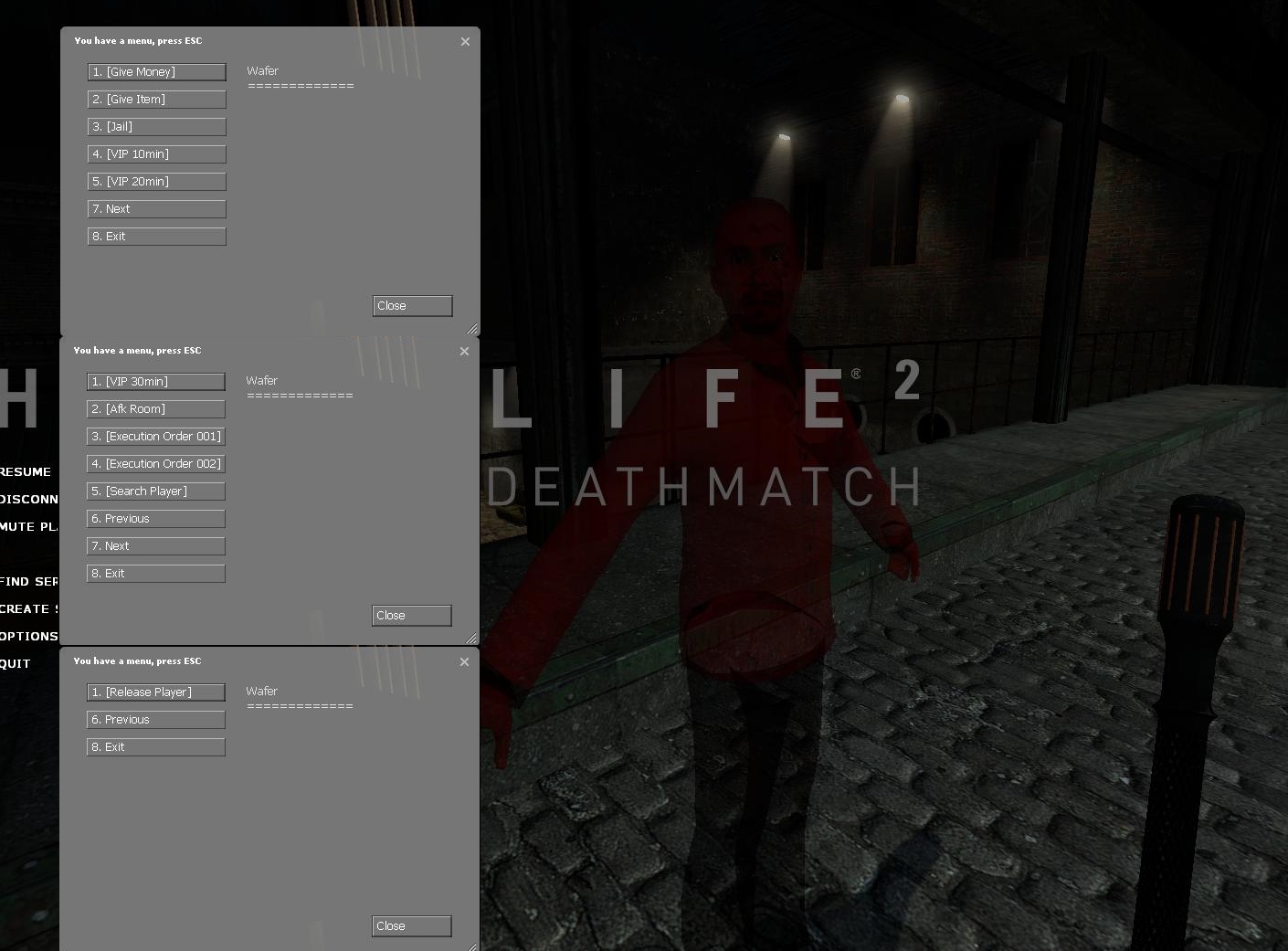Viewport: 1288px width, 951px height.
Task: Pick the VIP 10min option
Action: tap(157, 154)
